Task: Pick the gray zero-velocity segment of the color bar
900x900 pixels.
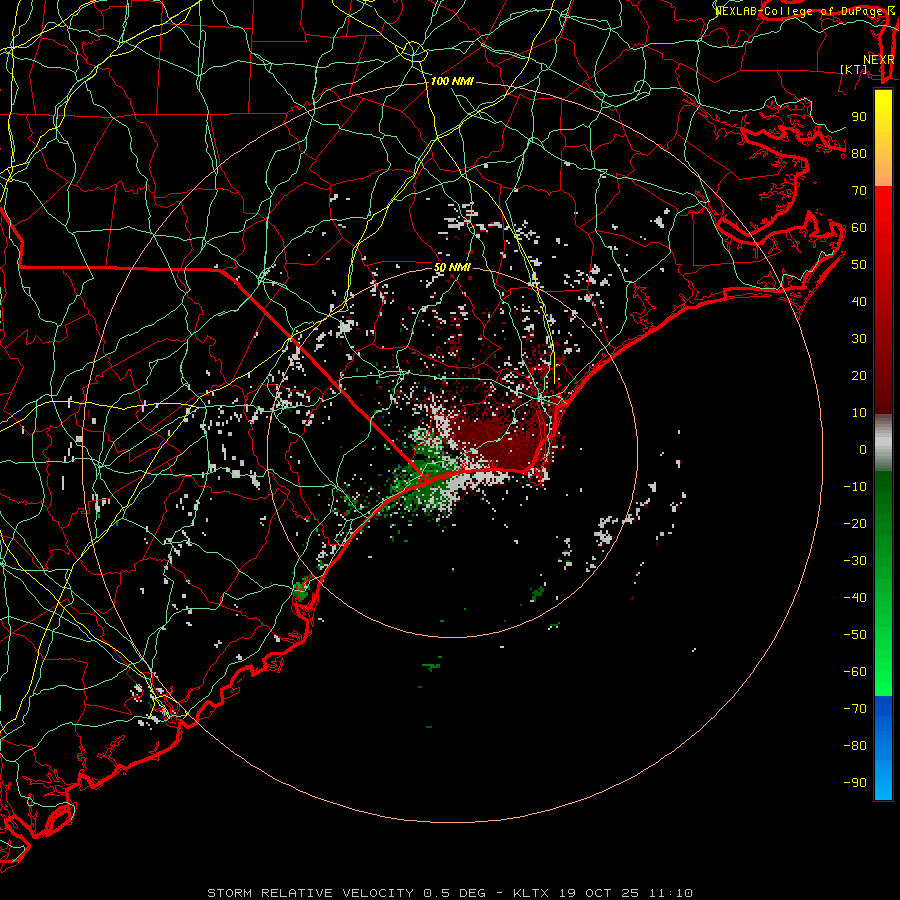Action: tap(883, 443)
